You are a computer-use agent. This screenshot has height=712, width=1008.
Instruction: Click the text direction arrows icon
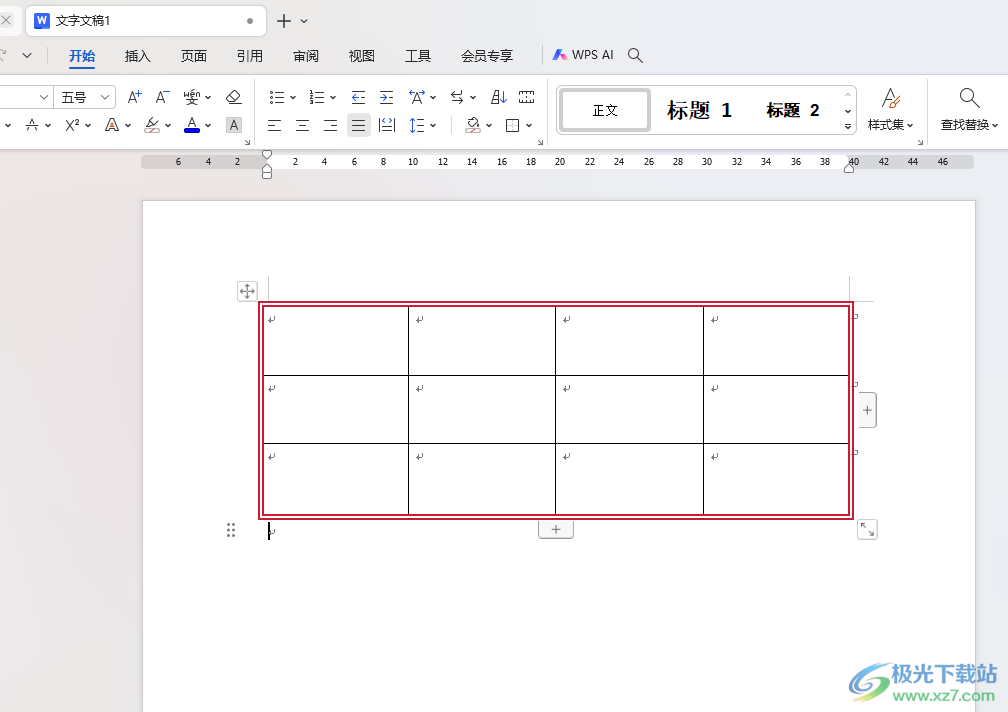[x=457, y=97]
